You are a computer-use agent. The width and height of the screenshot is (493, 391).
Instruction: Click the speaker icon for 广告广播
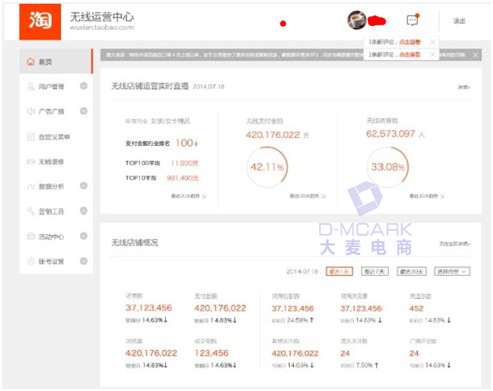coord(31,111)
